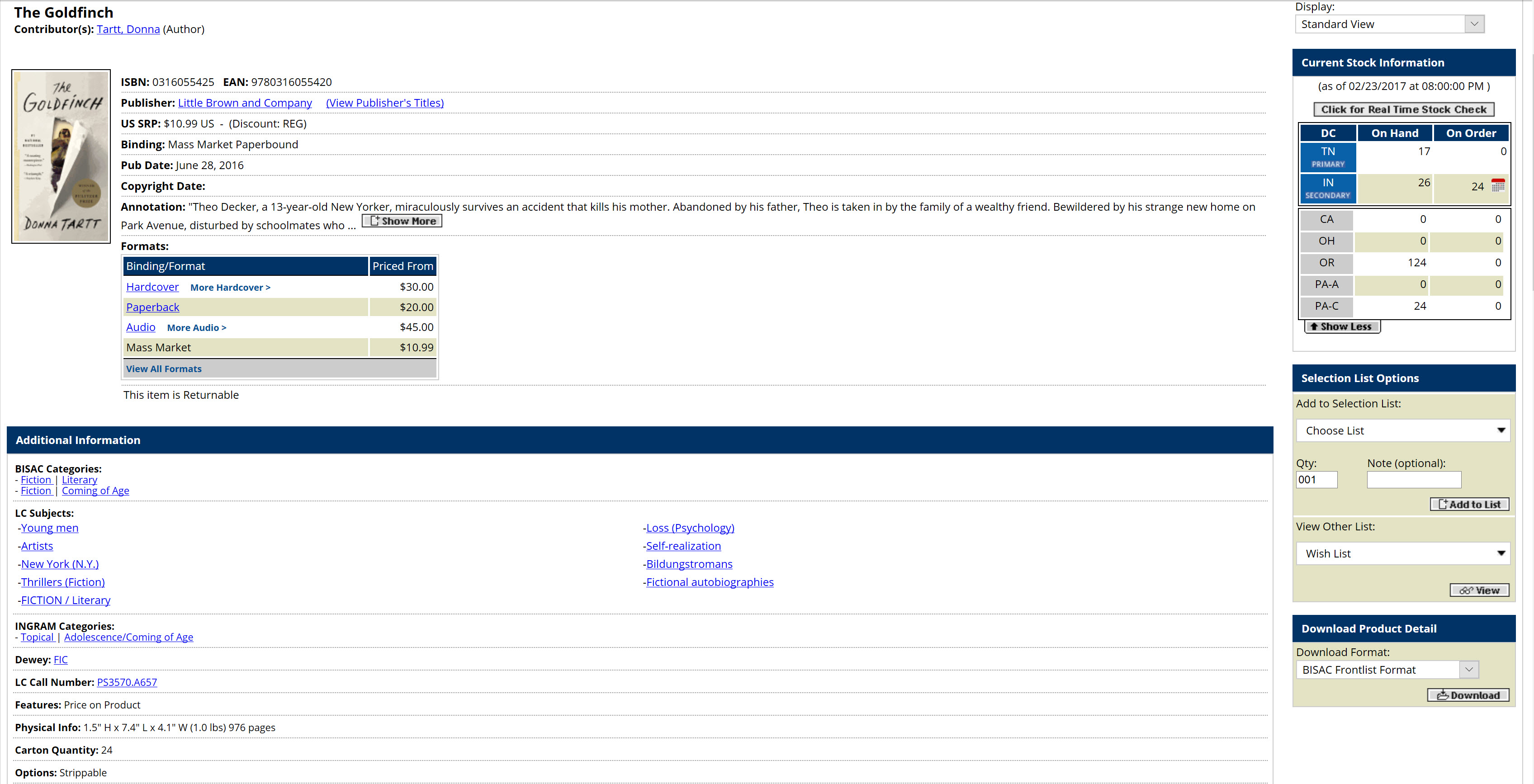The height and width of the screenshot is (784, 1534).
Task: Click the calendar icon beside IN on-order quantity
Action: tap(1498, 186)
